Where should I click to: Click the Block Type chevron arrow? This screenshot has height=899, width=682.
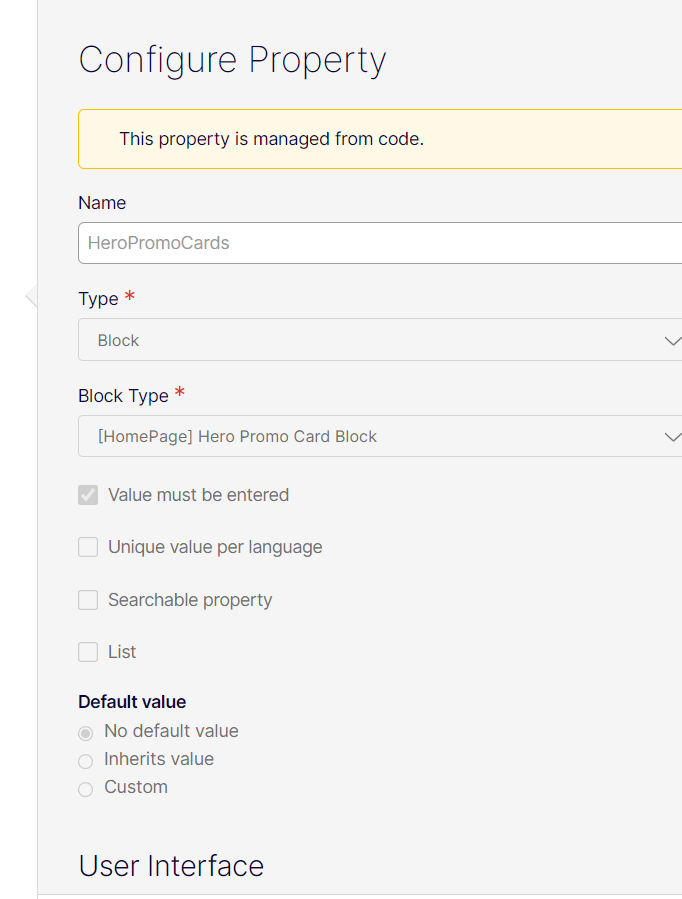pos(671,437)
